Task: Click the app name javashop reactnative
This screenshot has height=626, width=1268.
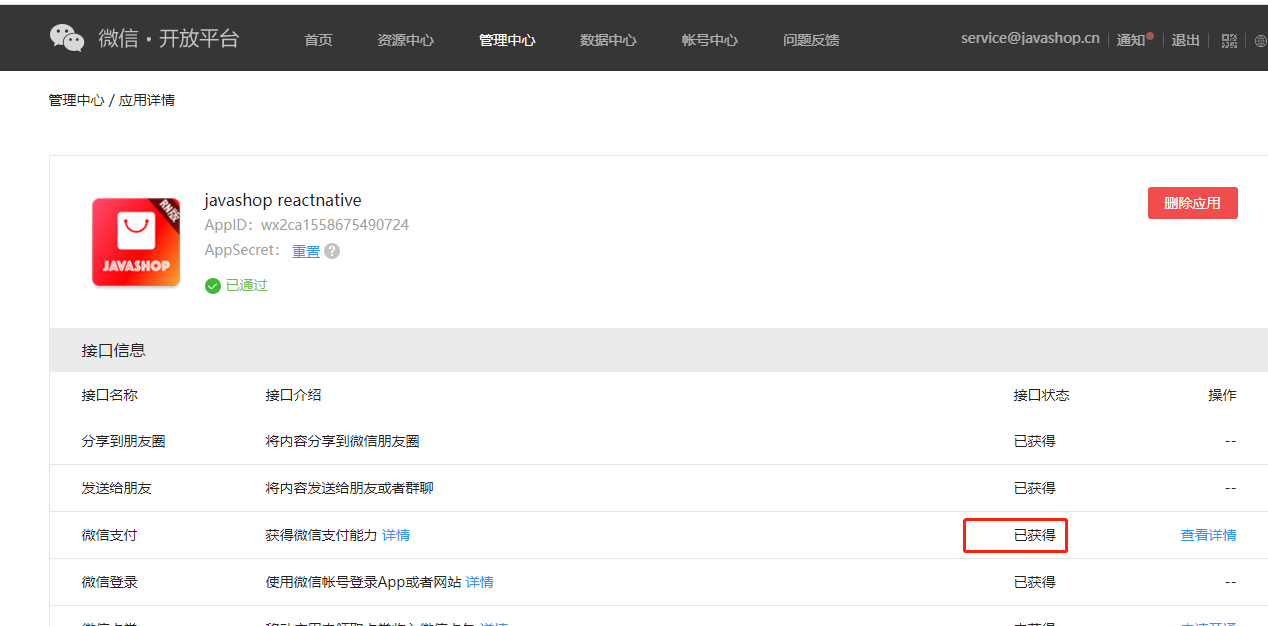Action: click(x=283, y=200)
